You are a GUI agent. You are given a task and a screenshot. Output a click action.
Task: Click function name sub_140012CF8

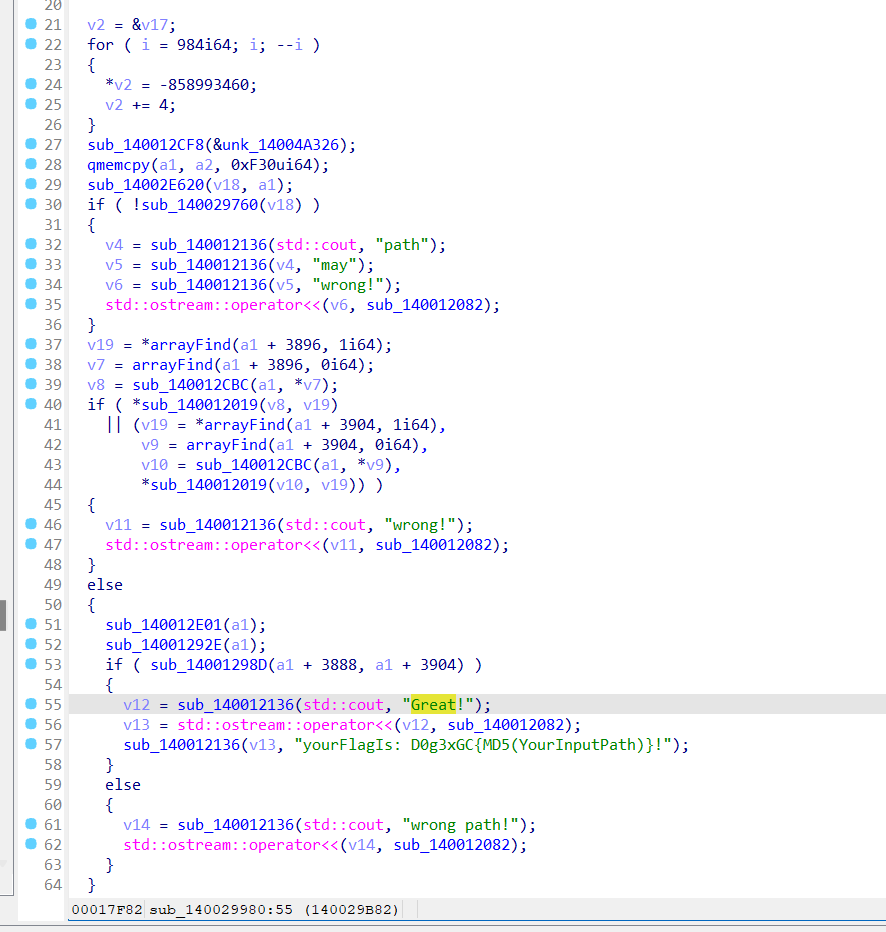[146, 145]
